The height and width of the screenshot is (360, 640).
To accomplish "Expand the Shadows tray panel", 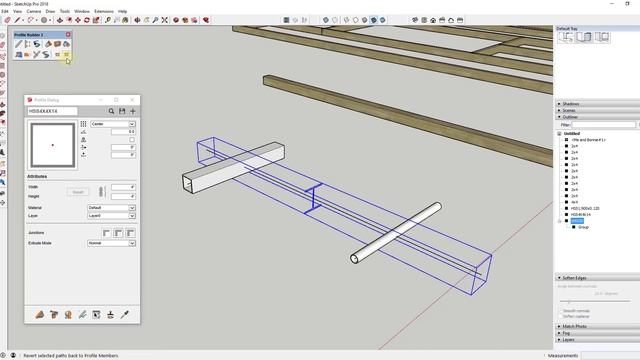I will tap(598, 104).
